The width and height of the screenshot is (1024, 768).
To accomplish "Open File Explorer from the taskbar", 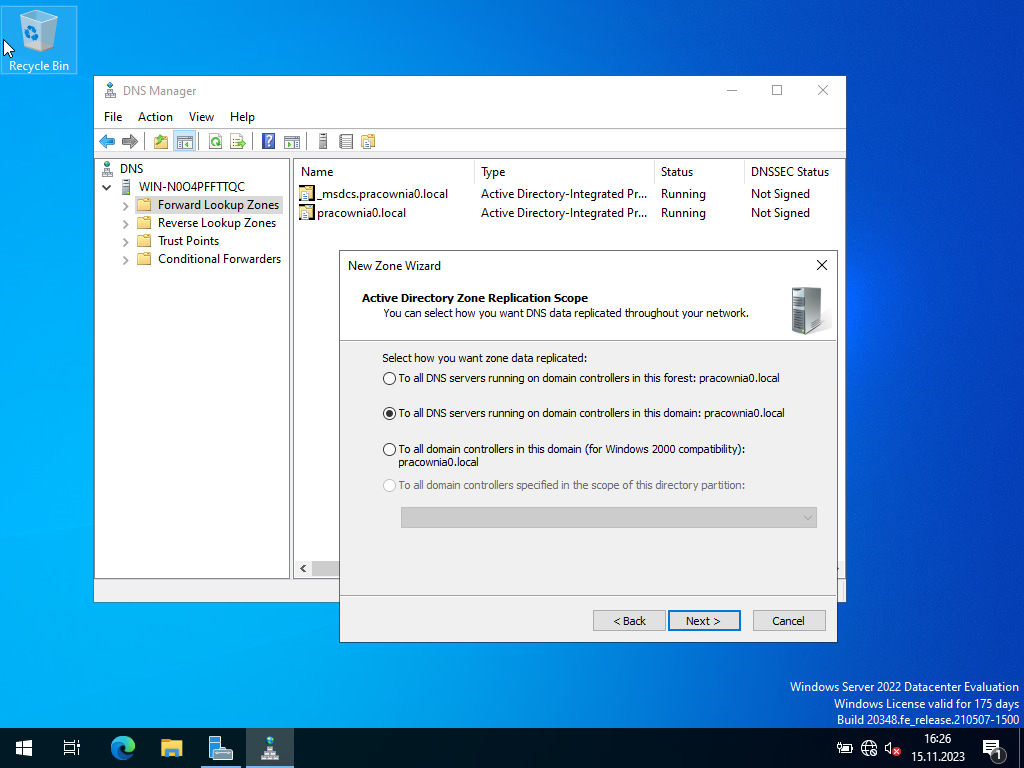I will 171,748.
